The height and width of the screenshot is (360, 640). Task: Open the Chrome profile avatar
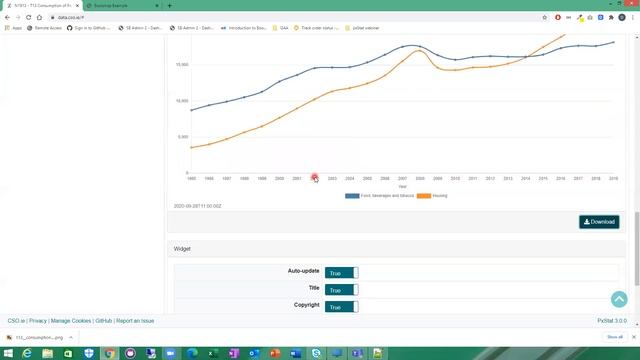click(622, 18)
